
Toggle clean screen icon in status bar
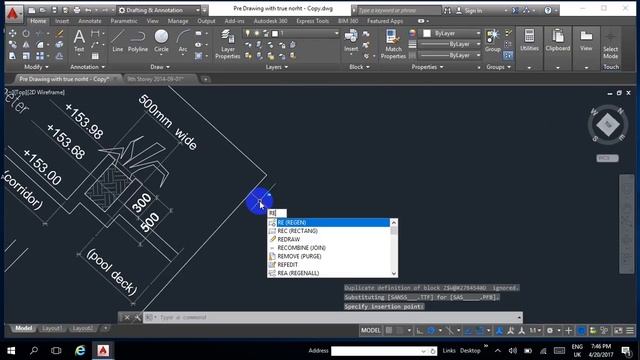(619, 331)
